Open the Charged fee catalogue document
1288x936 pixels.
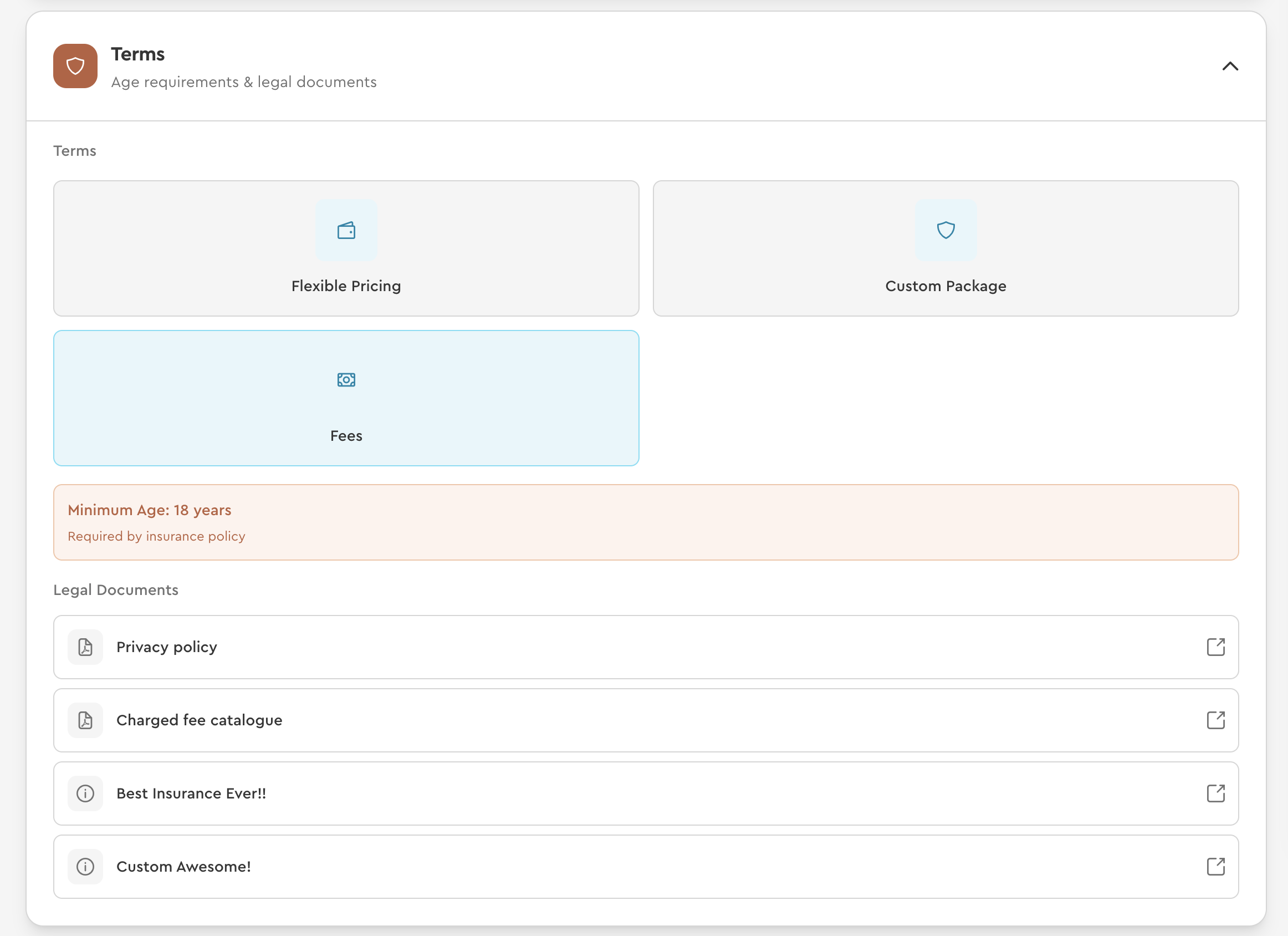199,720
